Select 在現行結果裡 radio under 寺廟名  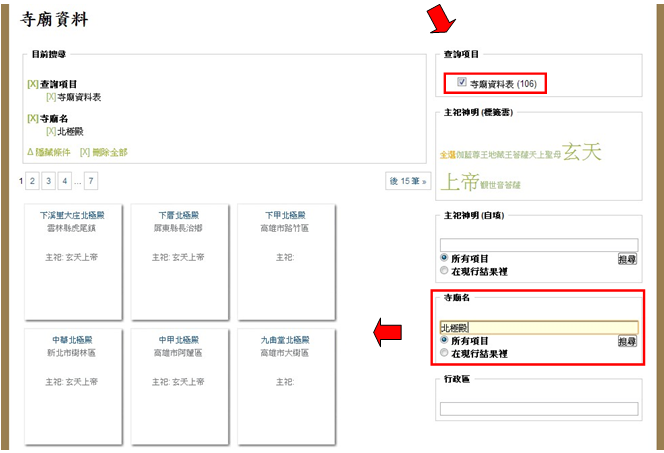coord(445,353)
